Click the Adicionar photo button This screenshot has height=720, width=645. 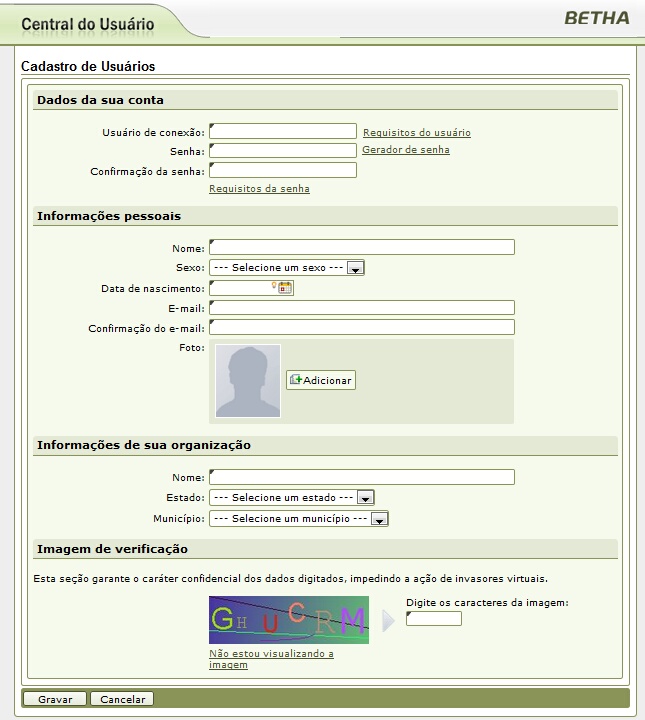click(320, 380)
